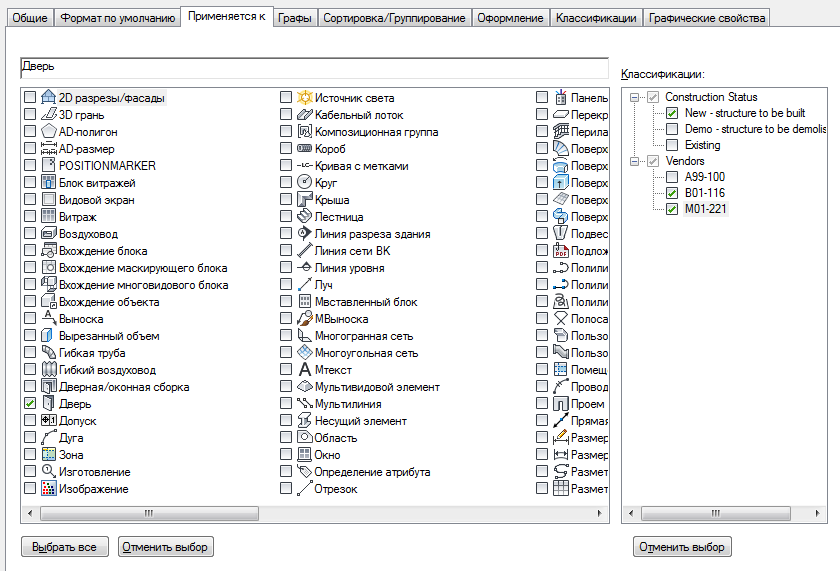
Task: Click the Определение атрибута tag icon
Action: (x=305, y=471)
